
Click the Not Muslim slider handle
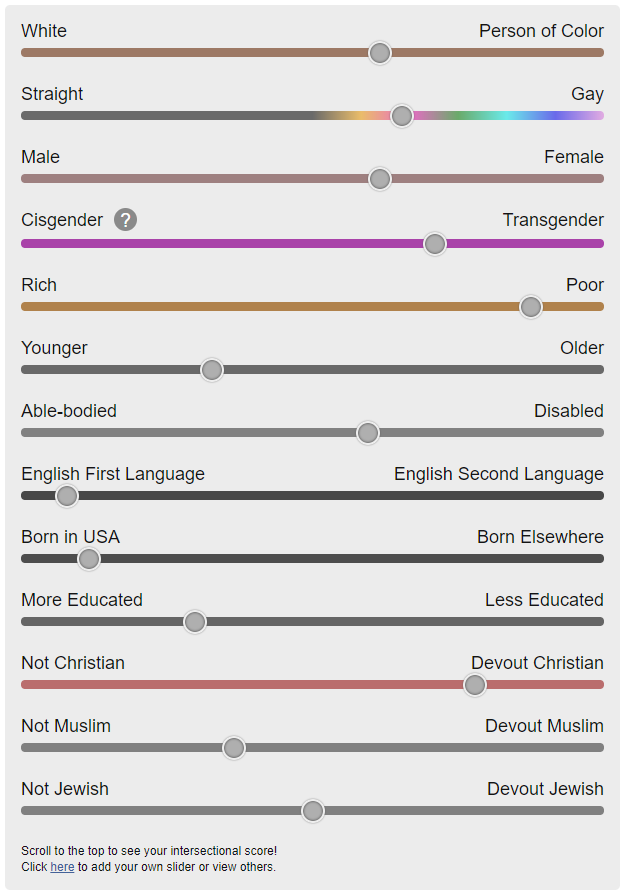pyautogui.click(x=234, y=748)
